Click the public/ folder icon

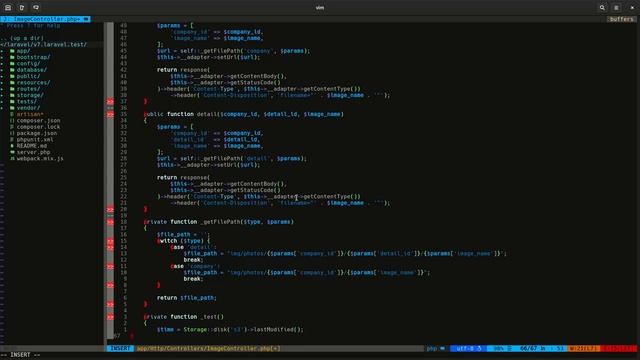point(12,76)
